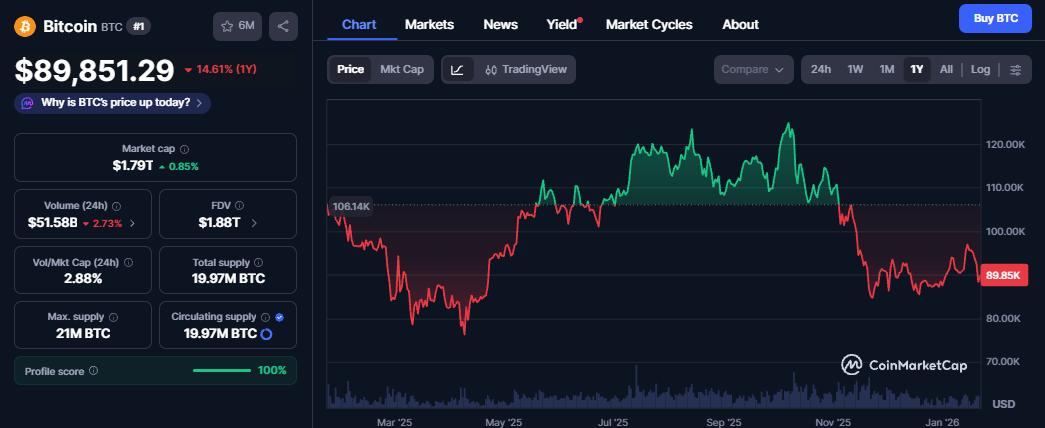The image size is (1045, 428).
Task: Enable Log scale on chart
Action: [980, 70]
